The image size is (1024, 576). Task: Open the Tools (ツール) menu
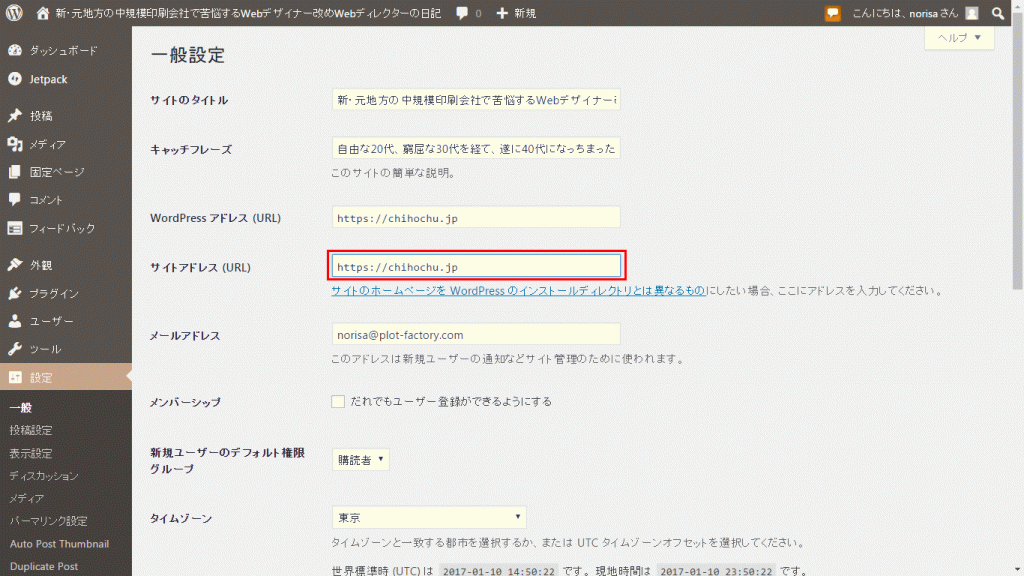44,349
